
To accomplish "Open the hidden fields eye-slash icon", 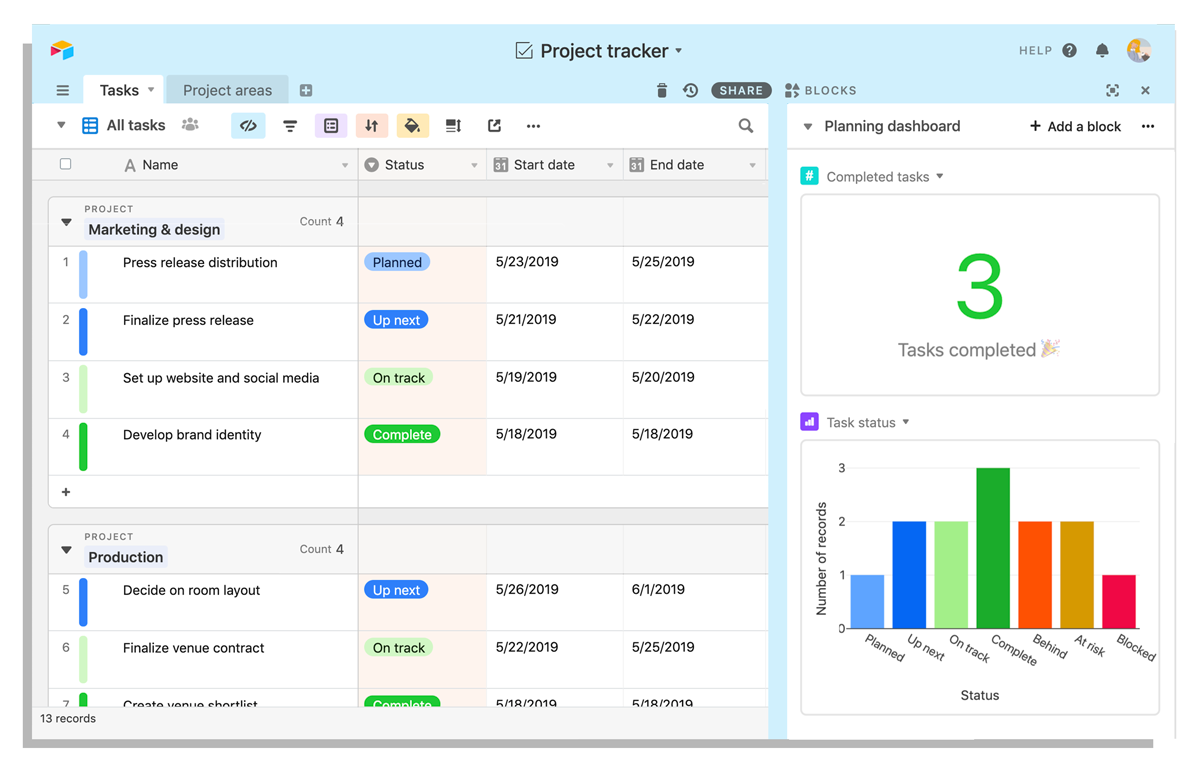I will pyautogui.click(x=248, y=126).
